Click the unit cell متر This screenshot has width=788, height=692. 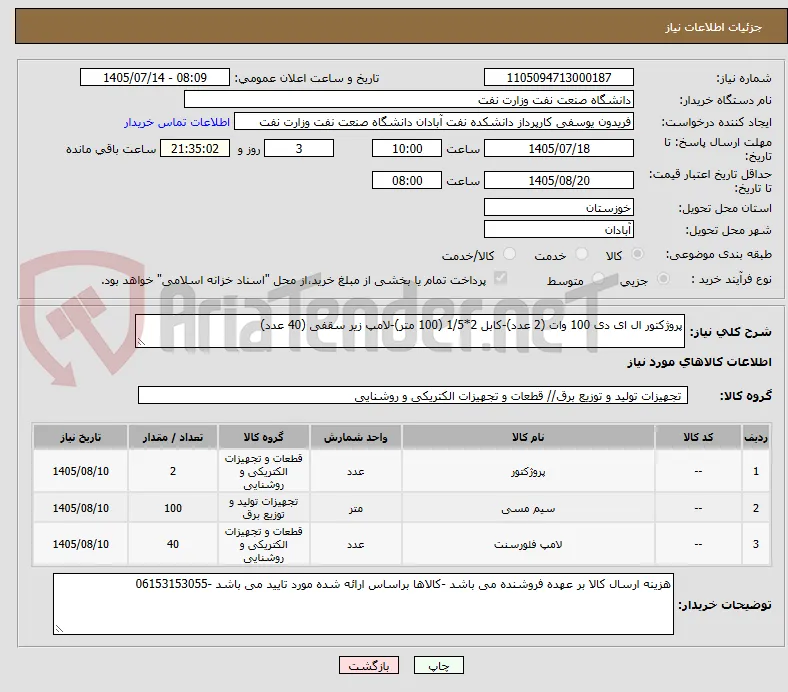coord(355,508)
